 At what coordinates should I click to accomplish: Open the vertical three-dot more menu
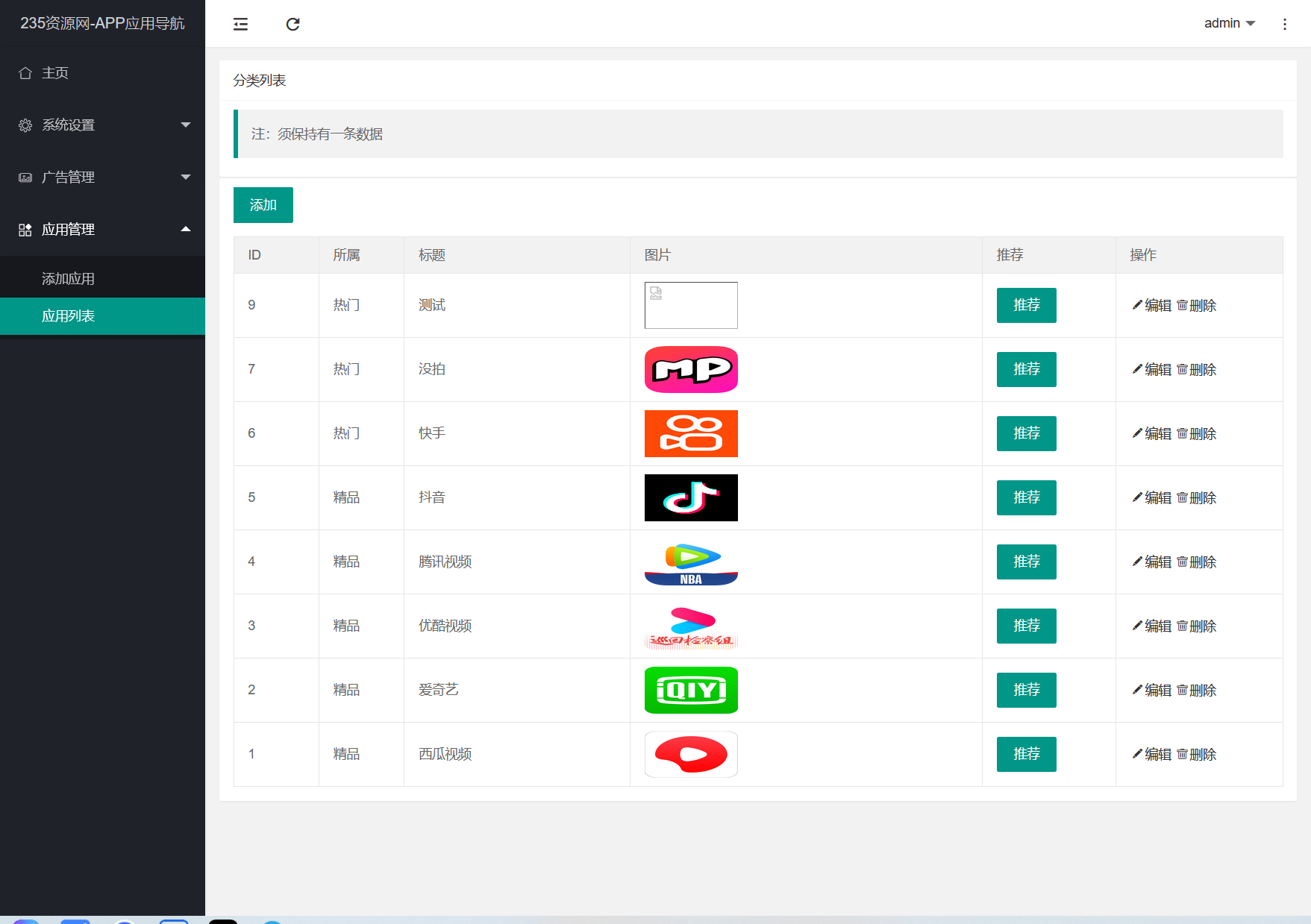1284,24
